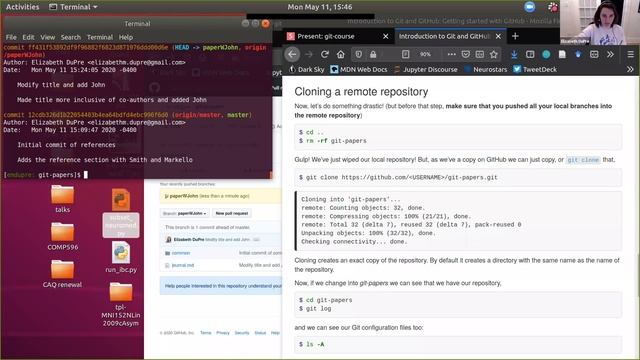Click Cloning a remote repository heading

(361, 92)
